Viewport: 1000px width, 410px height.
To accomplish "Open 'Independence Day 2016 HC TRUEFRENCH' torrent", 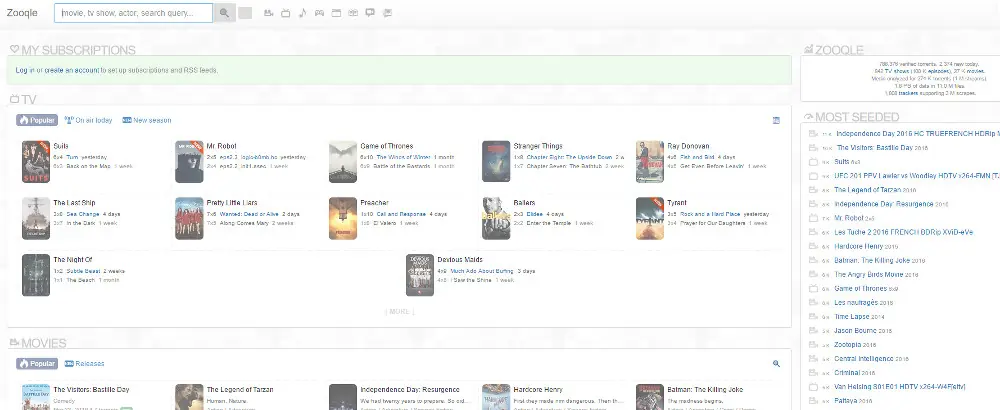I will point(918,134).
